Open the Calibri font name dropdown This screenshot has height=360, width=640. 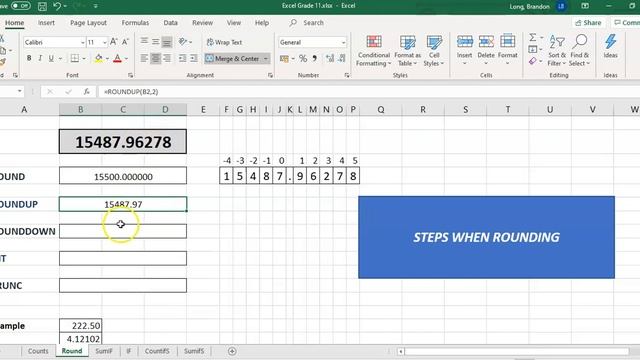point(82,42)
